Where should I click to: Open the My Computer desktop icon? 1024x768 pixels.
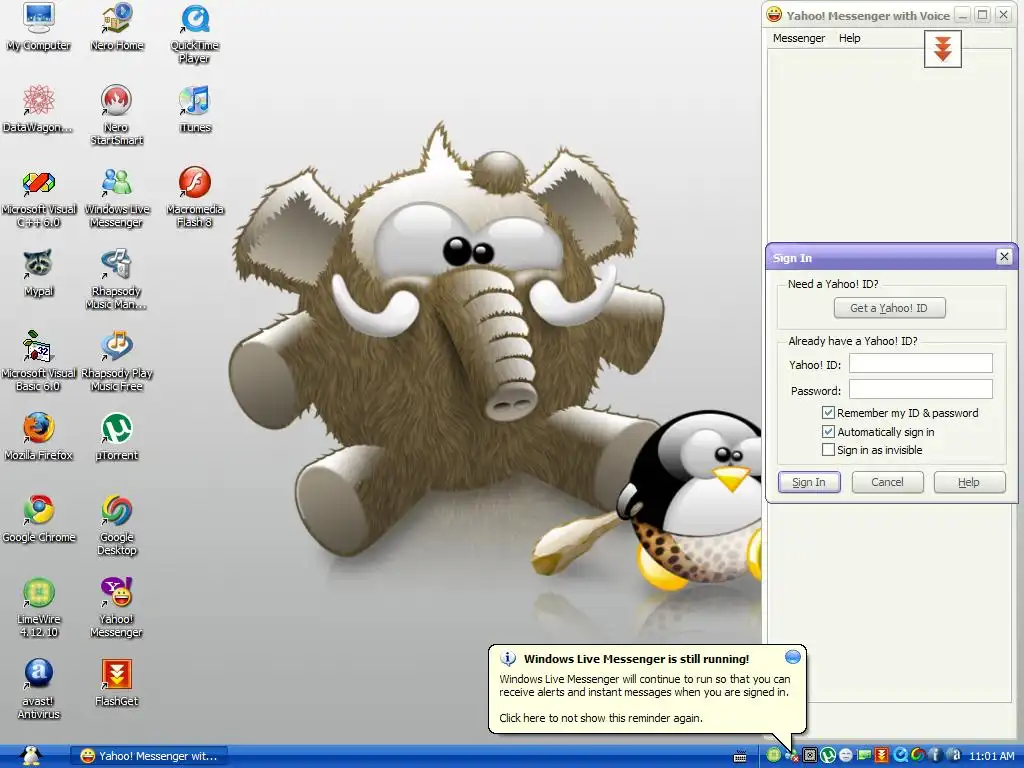39,27
